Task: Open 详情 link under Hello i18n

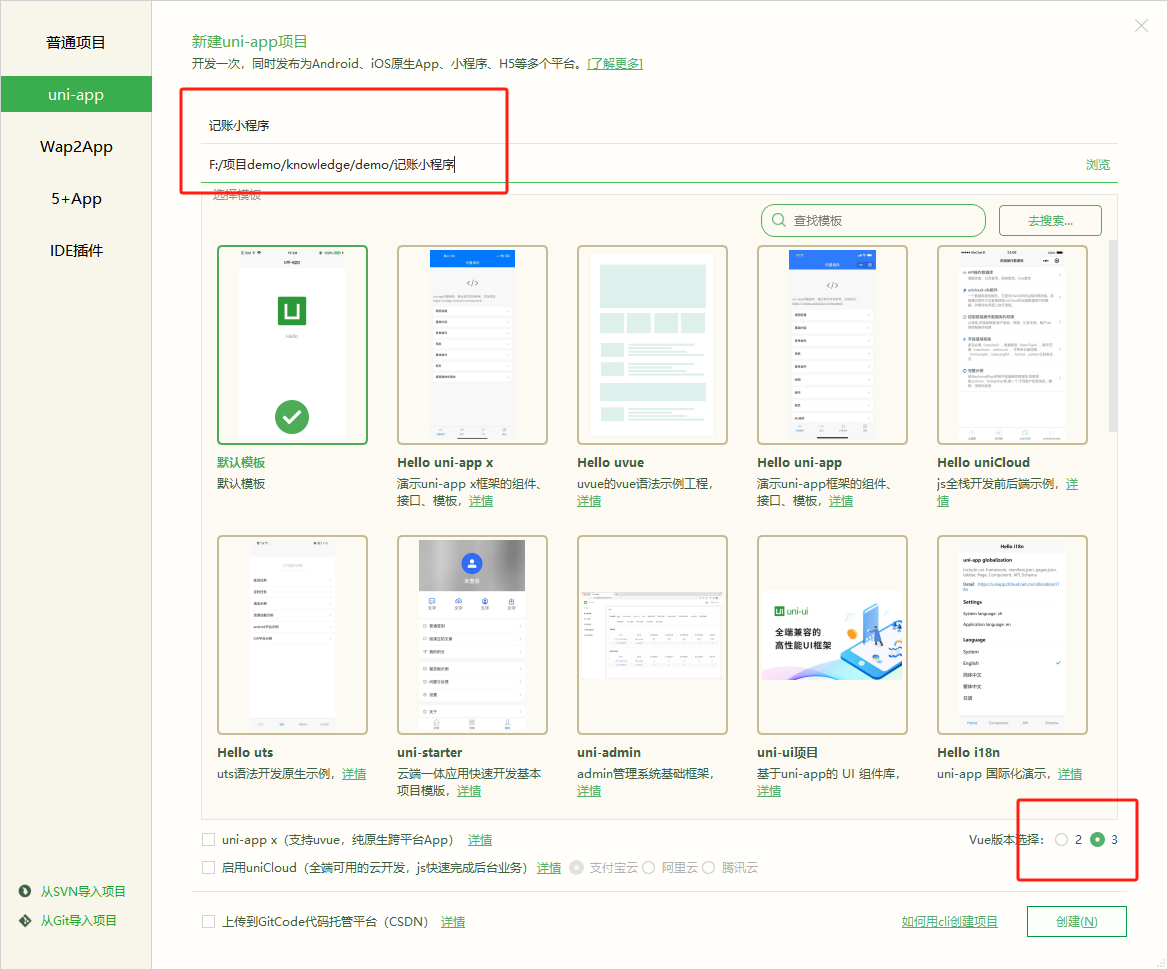Action: click(x=1070, y=774)
